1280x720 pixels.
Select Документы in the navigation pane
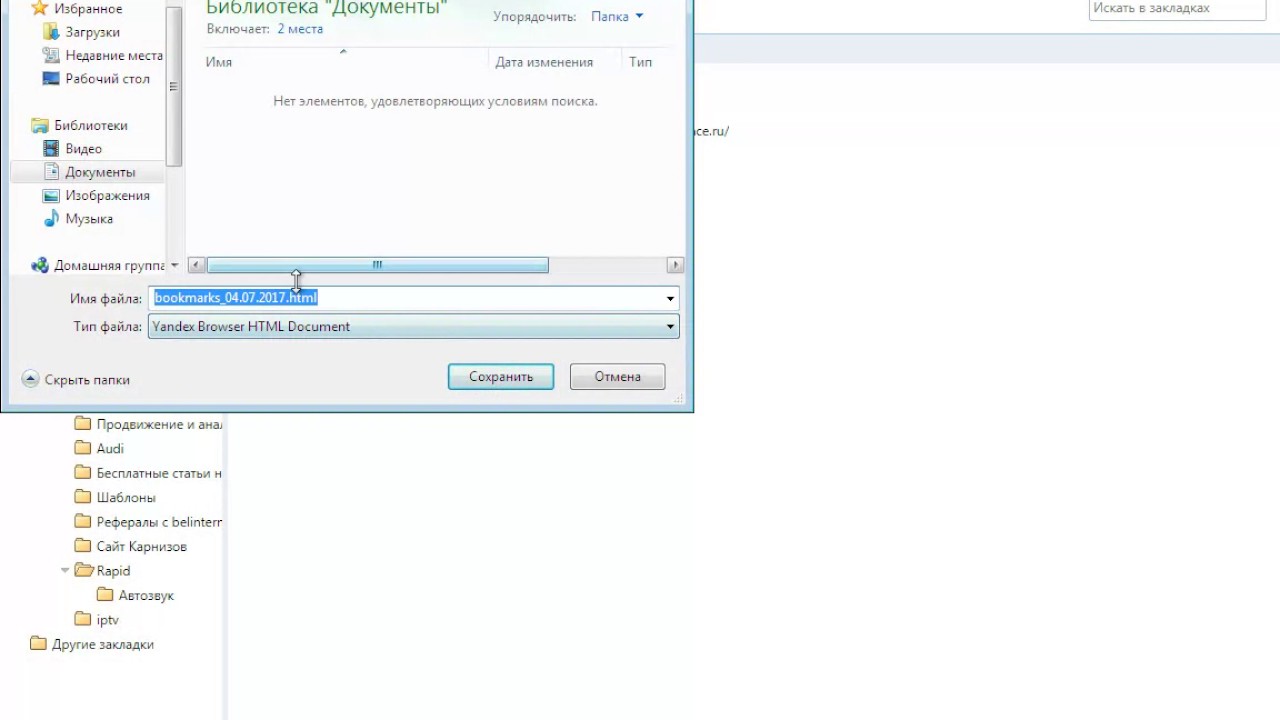tap(100, 172)
